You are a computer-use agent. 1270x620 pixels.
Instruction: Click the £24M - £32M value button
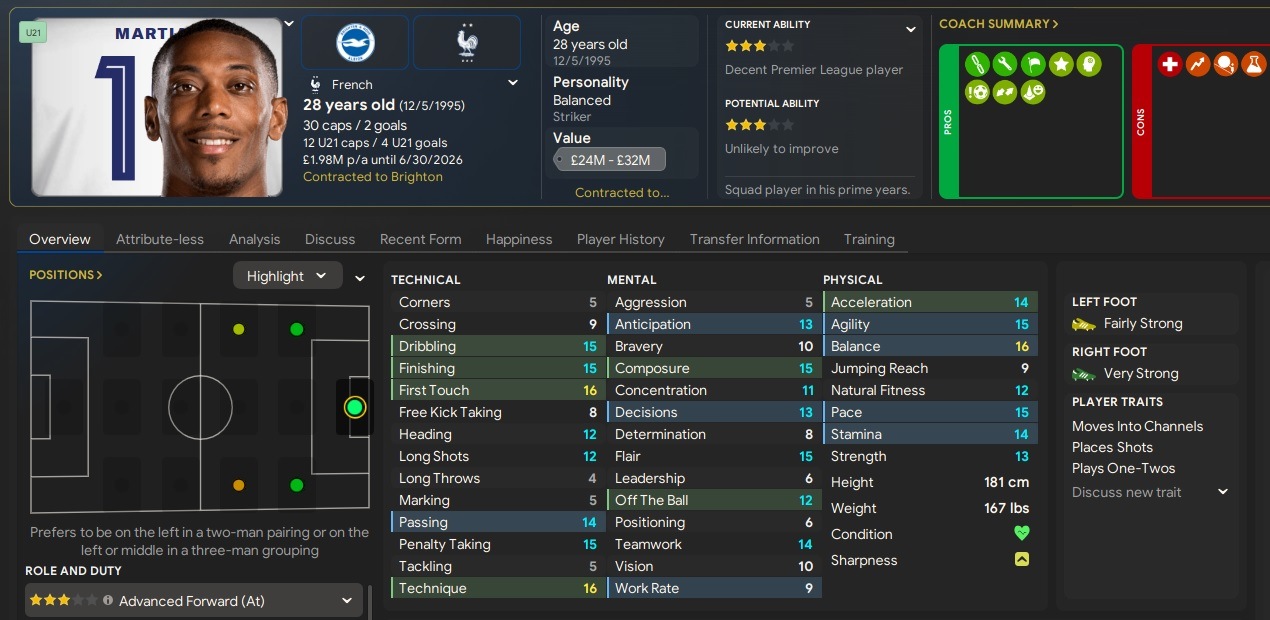tap(610, 160)
